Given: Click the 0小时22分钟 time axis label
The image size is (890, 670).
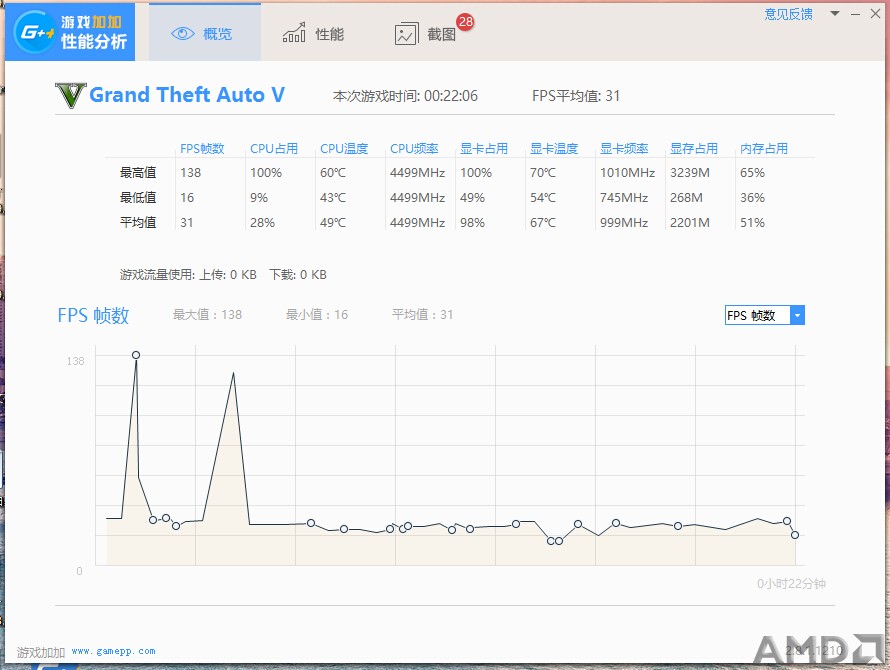Looking at the screenshot, I should pos(791,584).
